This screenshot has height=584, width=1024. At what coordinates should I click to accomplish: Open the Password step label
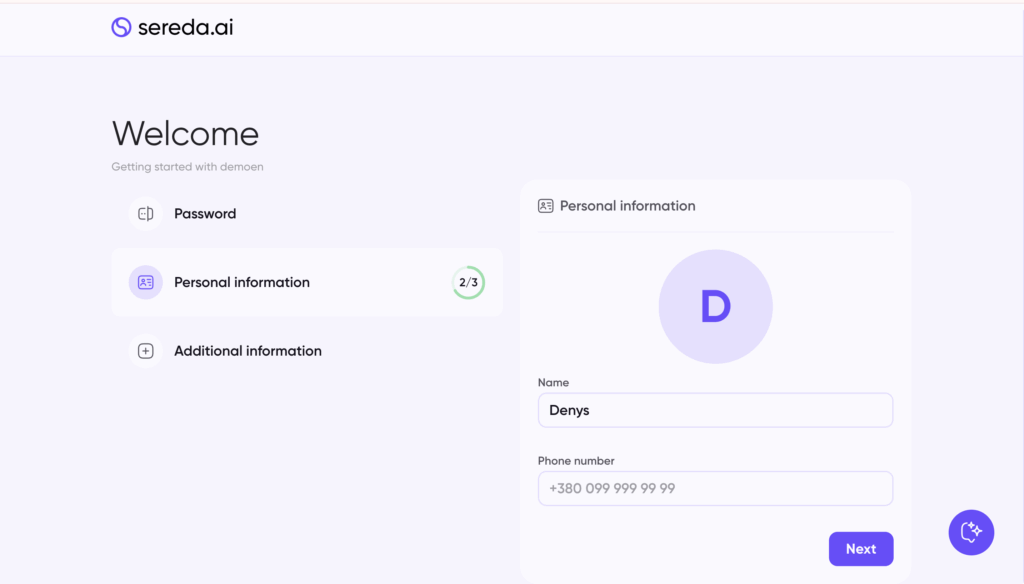205,213
